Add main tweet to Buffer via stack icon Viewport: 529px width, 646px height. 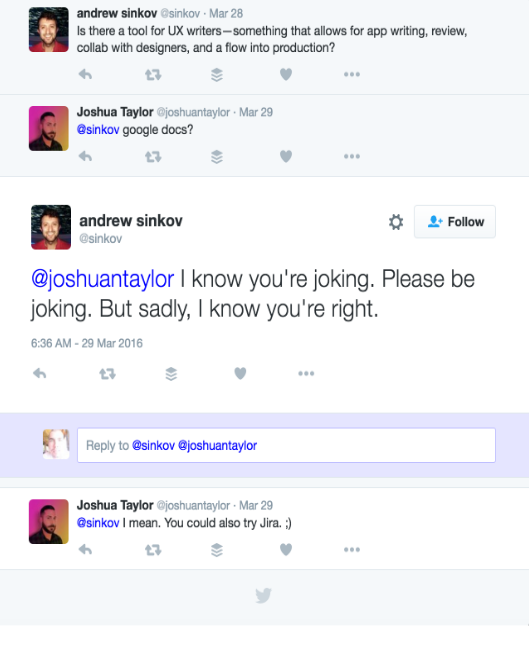(171, 374)
